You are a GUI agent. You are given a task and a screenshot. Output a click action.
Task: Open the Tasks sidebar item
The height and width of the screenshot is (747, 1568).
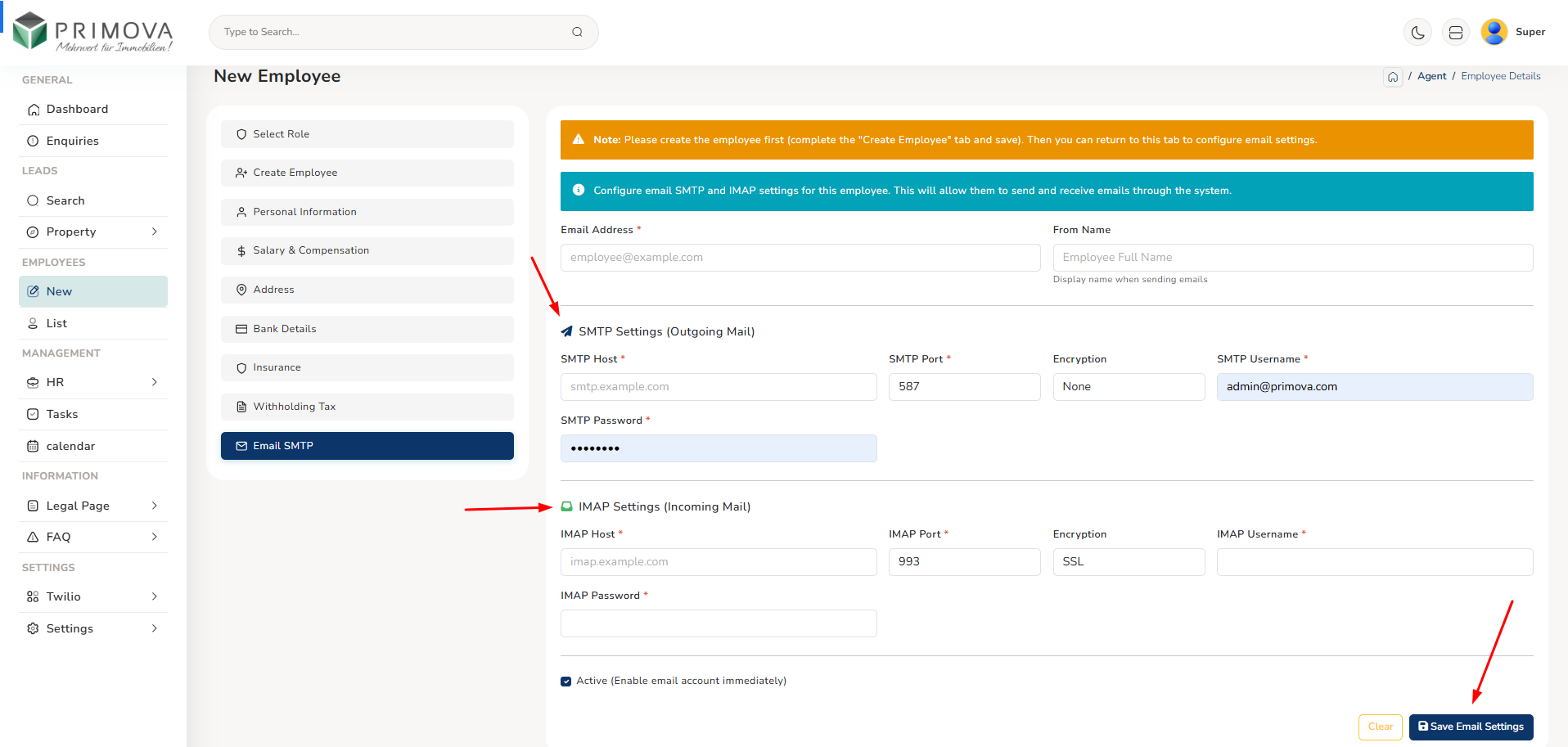click(x=62, y=414)
